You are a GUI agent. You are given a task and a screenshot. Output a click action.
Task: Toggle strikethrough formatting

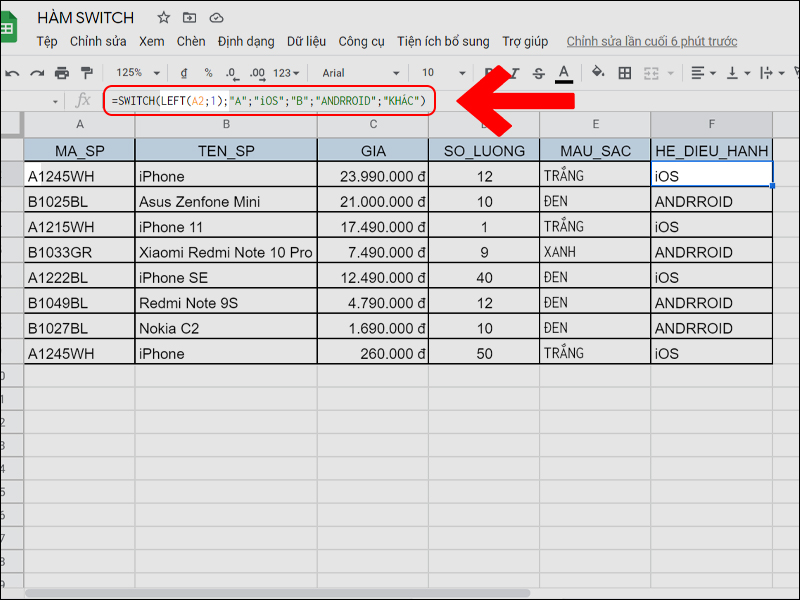[539, 73]
